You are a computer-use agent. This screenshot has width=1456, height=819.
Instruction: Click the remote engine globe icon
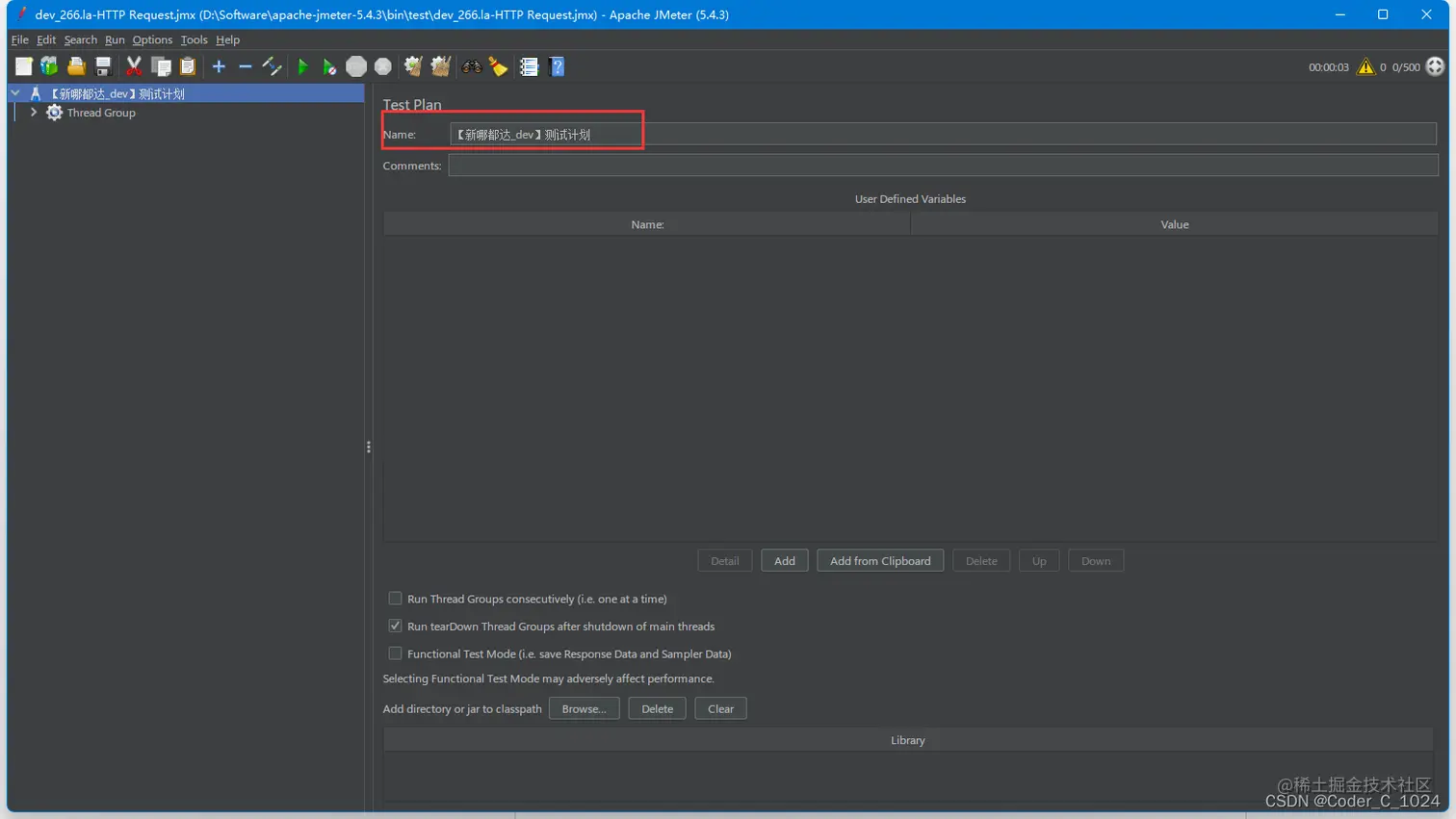click(x=1435, y=66)
